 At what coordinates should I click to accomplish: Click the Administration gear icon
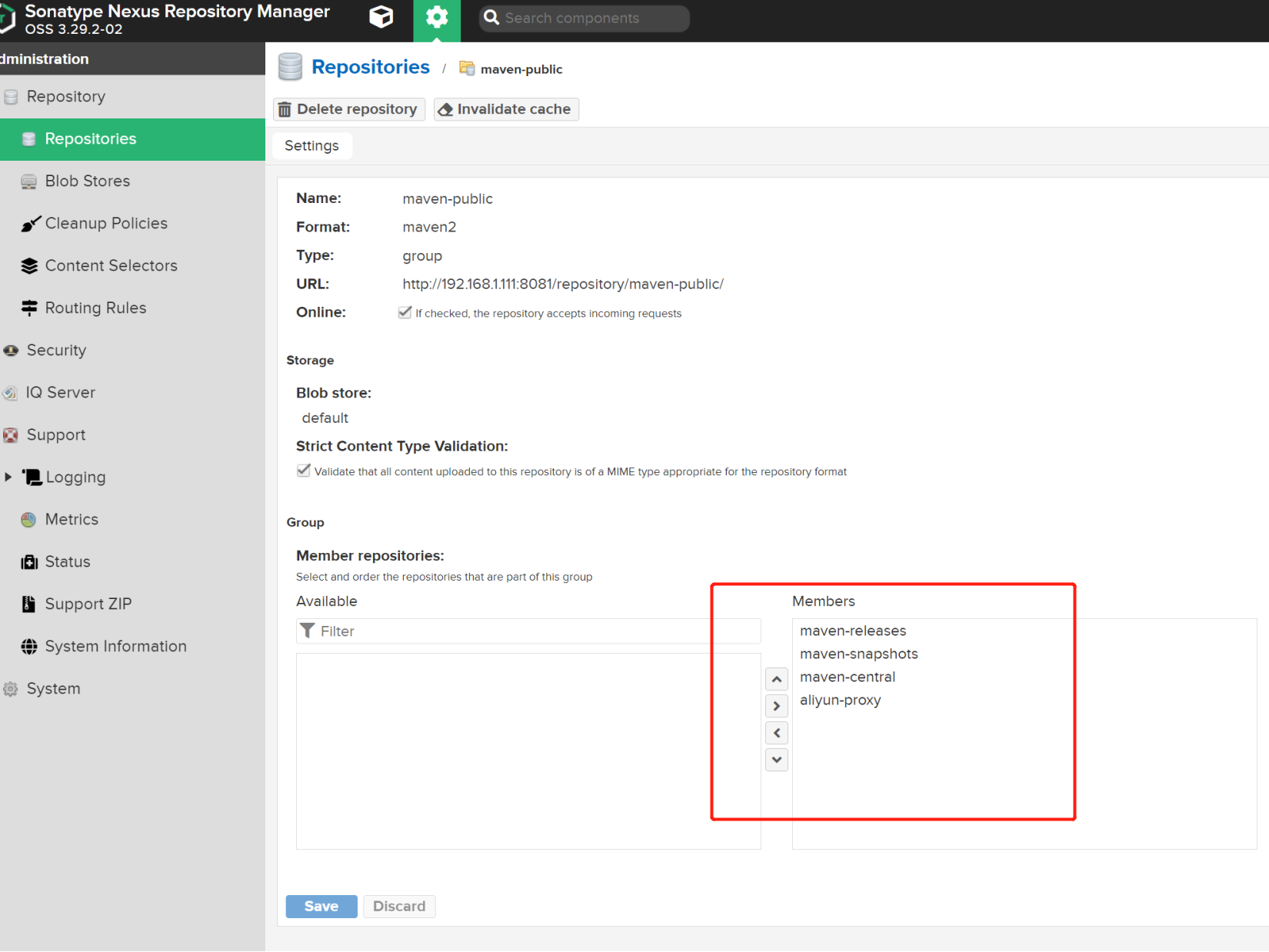point(437,18)
